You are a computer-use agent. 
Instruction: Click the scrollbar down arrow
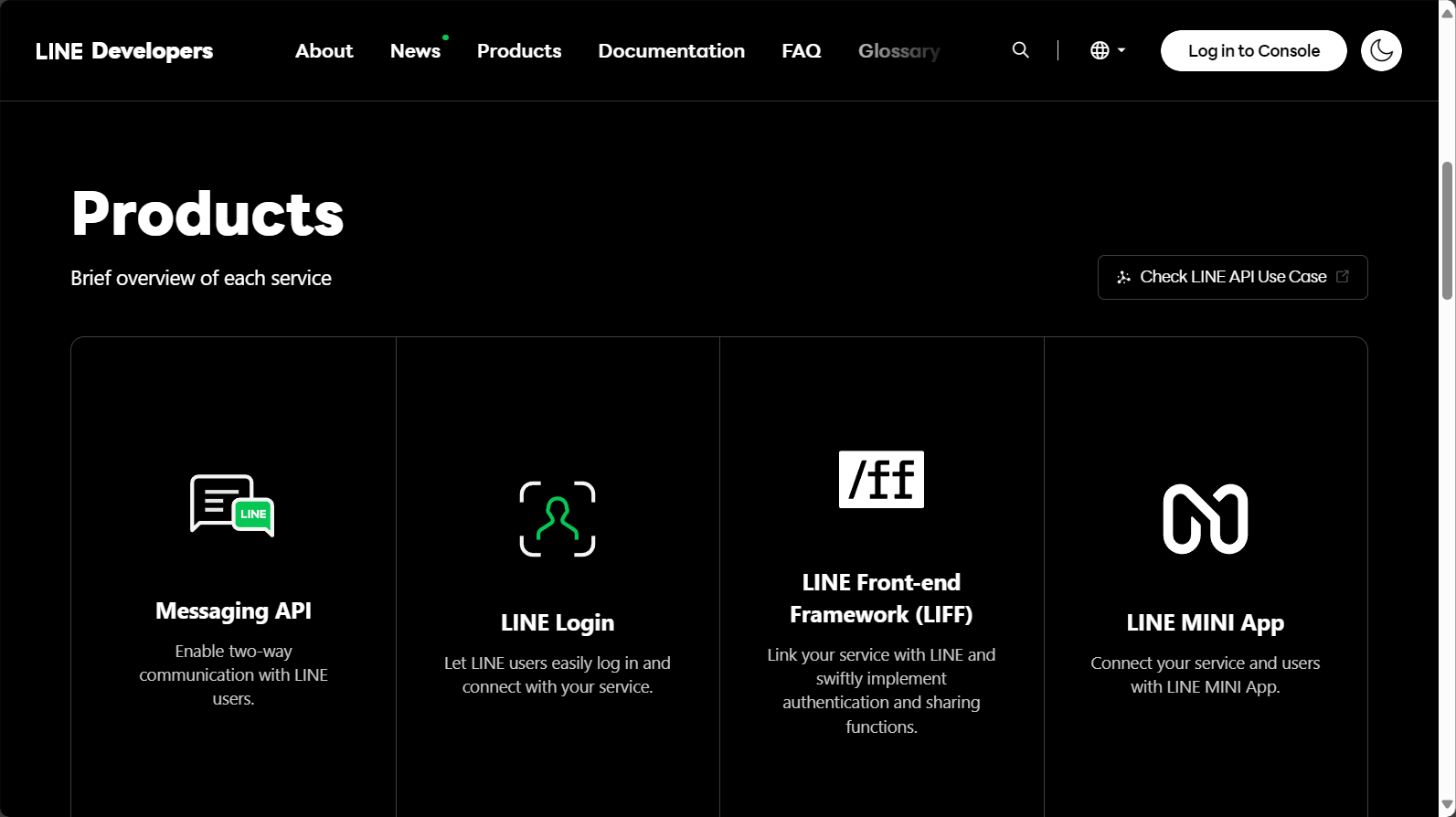click(1448, 805)
